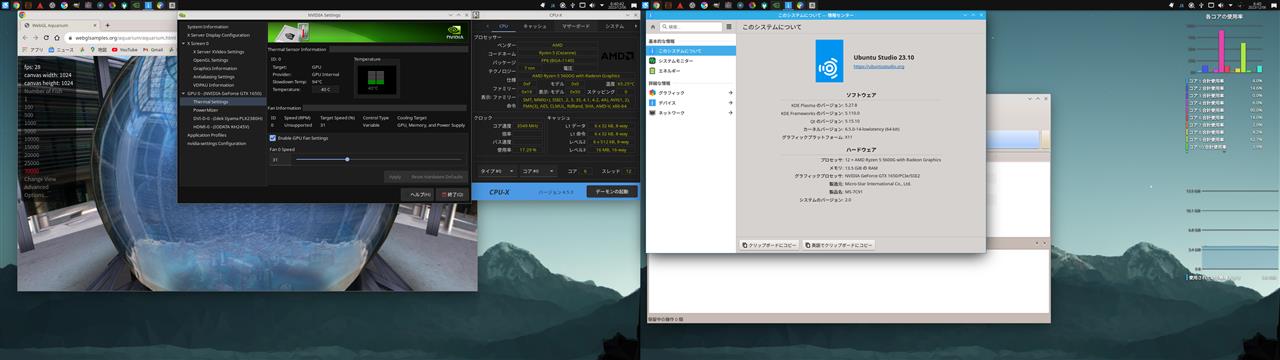
Task: Select HDMI-0 IODATA display entry
Action: pos(221,127)
